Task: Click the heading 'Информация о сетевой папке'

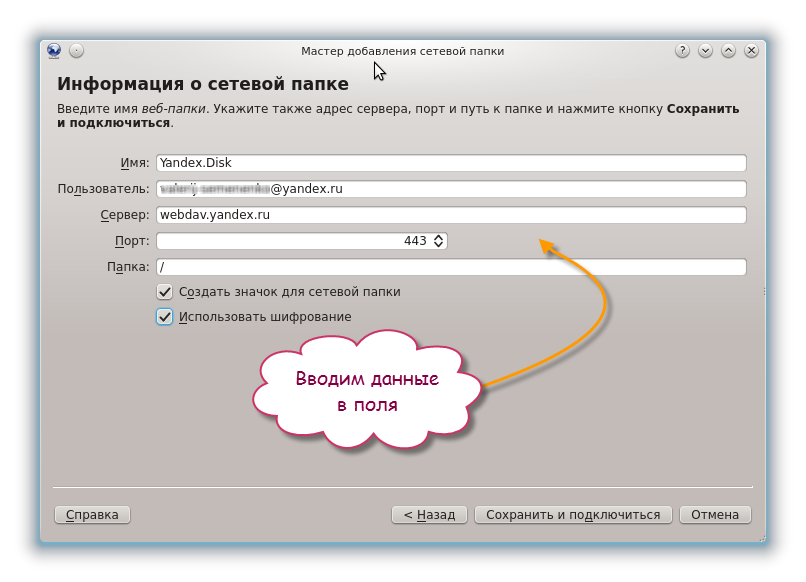Action: 203,84
